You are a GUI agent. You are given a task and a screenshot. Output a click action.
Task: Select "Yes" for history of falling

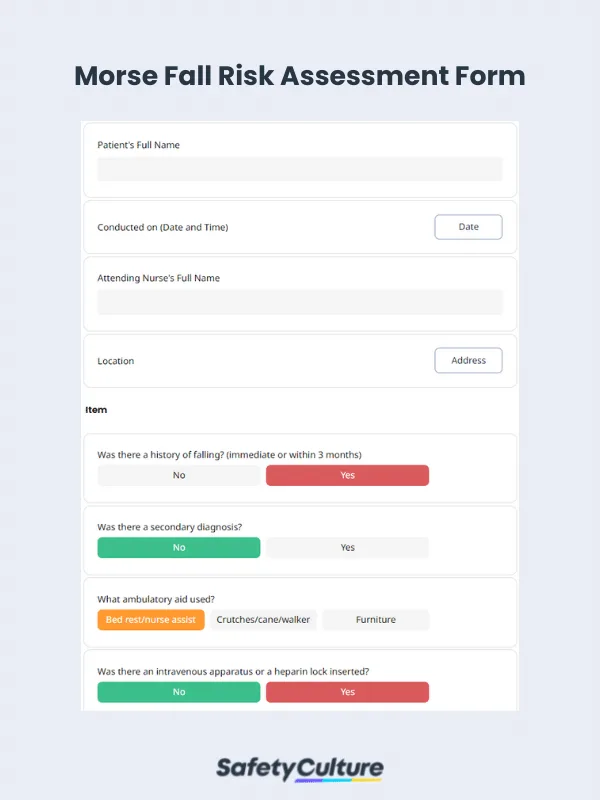(347, 475)
